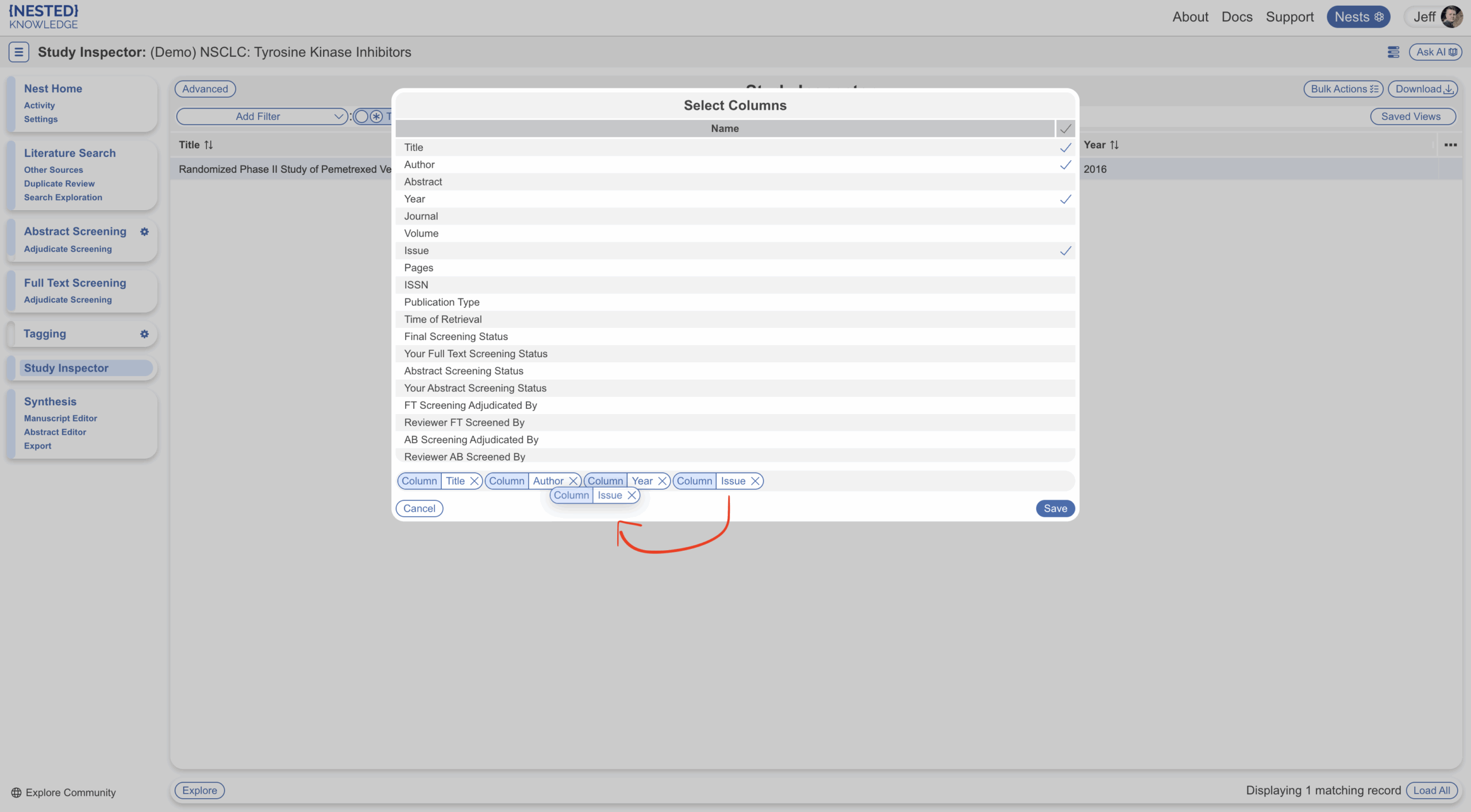The width and height of the screenshot is (1471, 812).
Task: Open the Download options
Action: pos(1423,89)
